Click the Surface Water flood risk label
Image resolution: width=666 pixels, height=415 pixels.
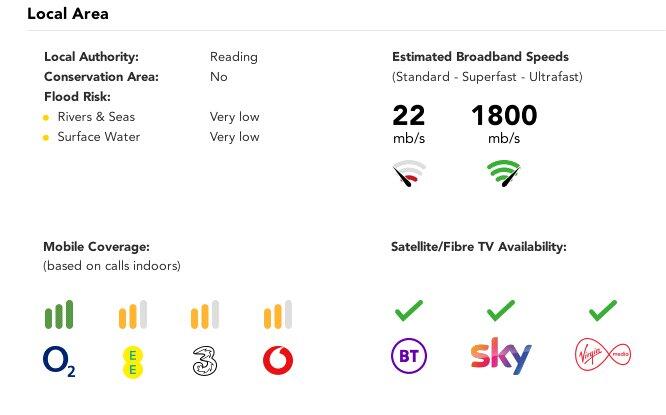[x=98, y=137]
